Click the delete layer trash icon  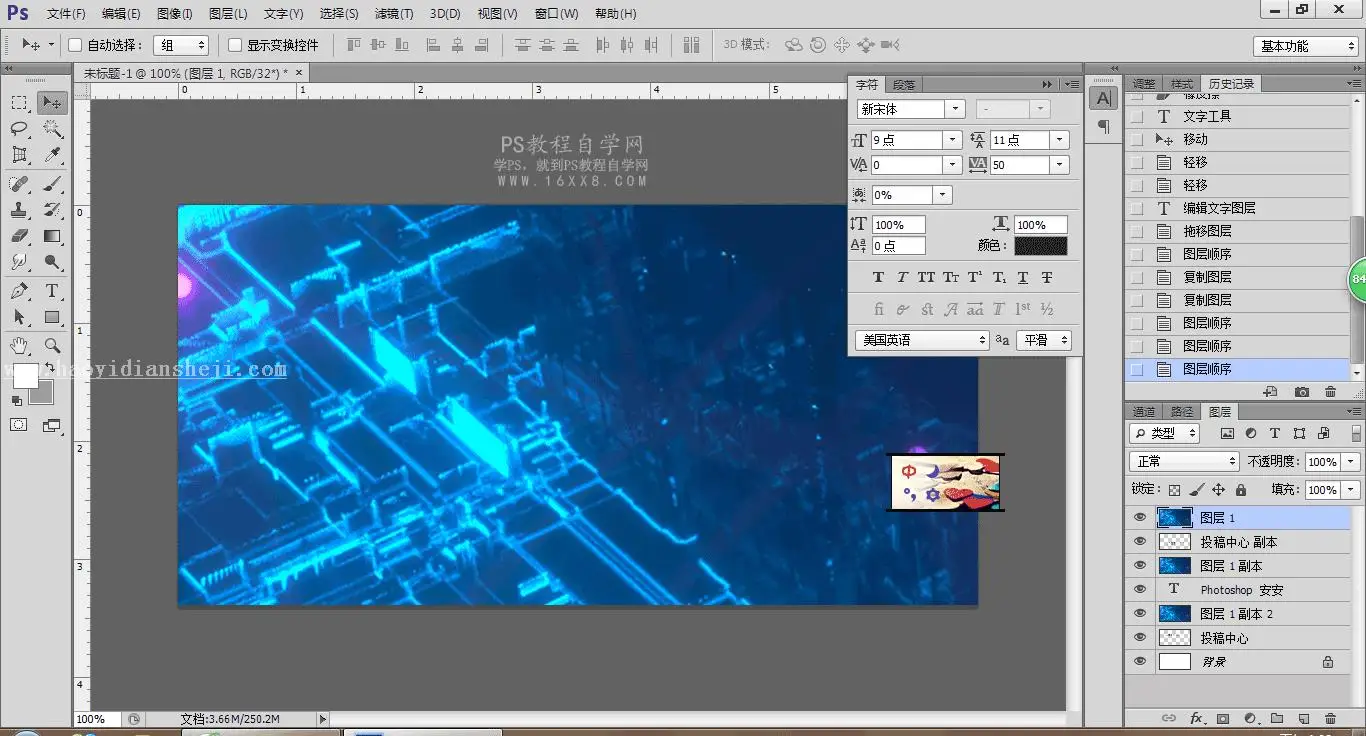click(1330, 718)
